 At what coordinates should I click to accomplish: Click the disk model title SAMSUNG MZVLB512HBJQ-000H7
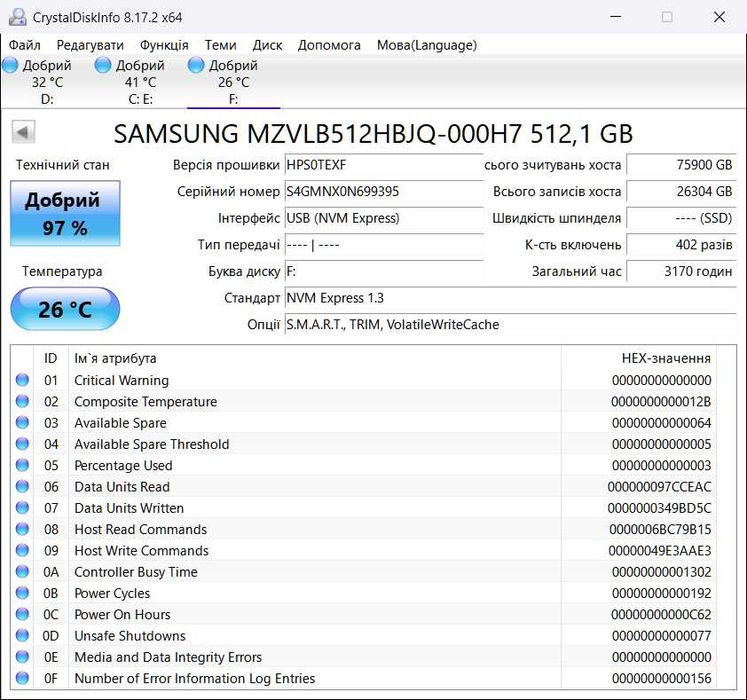coord(374,134)
